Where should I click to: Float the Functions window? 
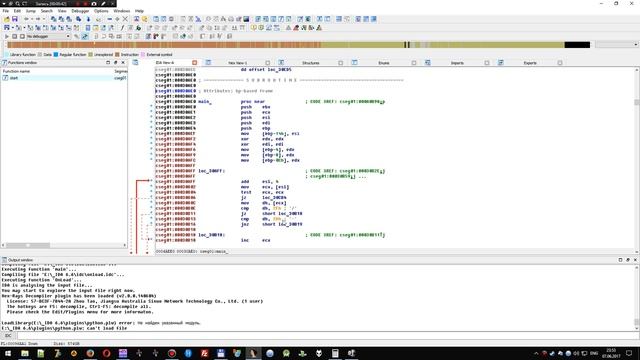108,63
